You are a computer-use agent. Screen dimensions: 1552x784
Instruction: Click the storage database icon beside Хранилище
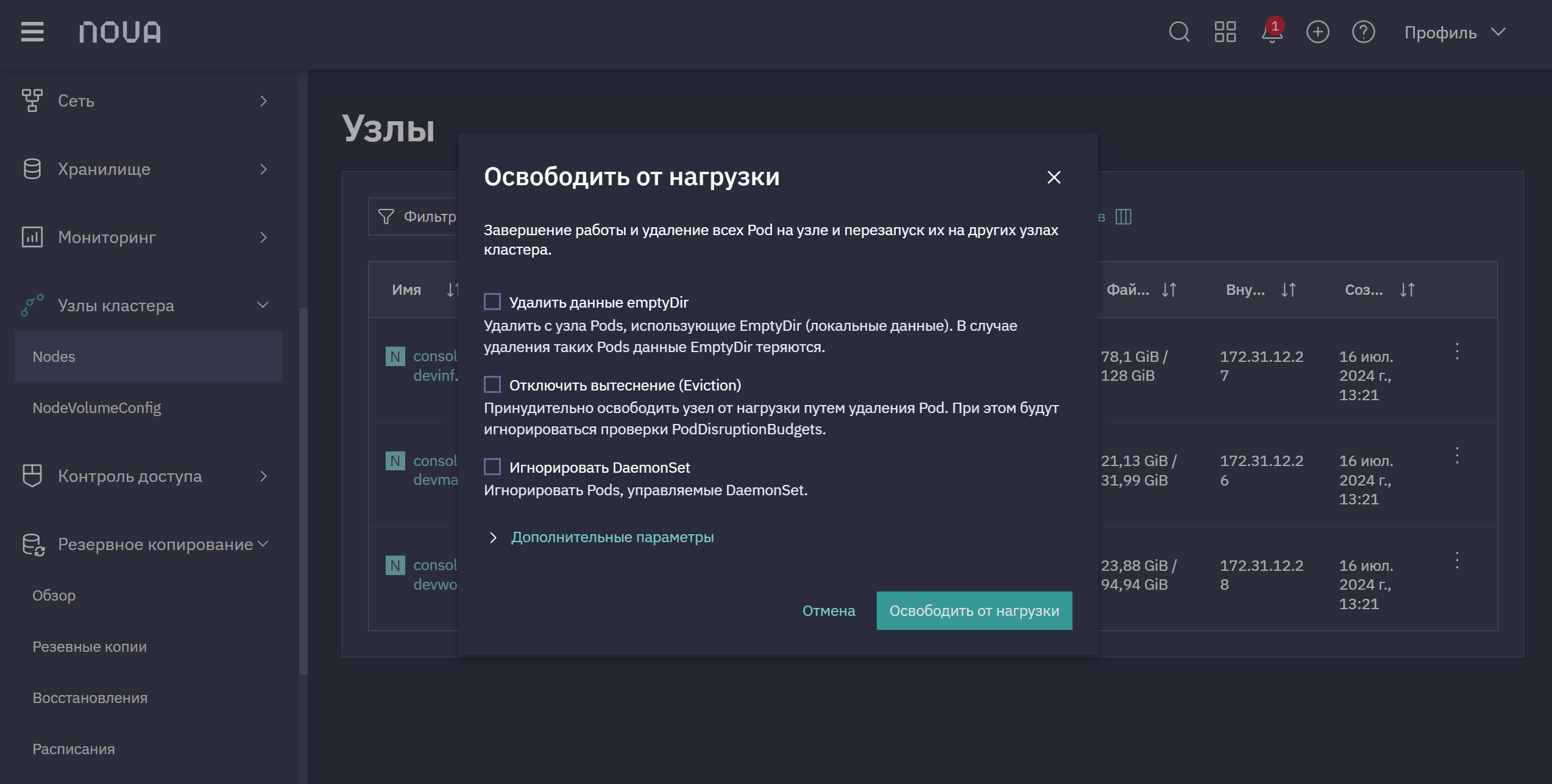pyautogui.click(x=32, y=169)
